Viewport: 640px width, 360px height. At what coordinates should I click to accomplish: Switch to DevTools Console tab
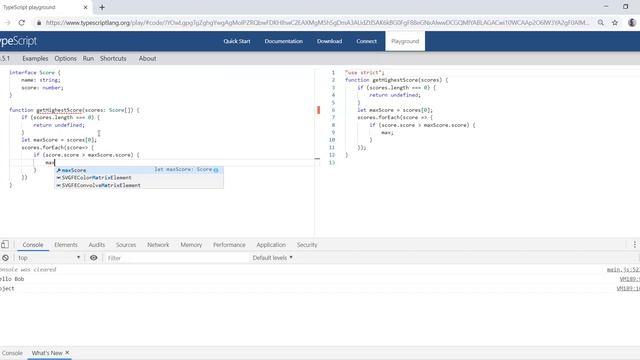(x=33, y=244)
